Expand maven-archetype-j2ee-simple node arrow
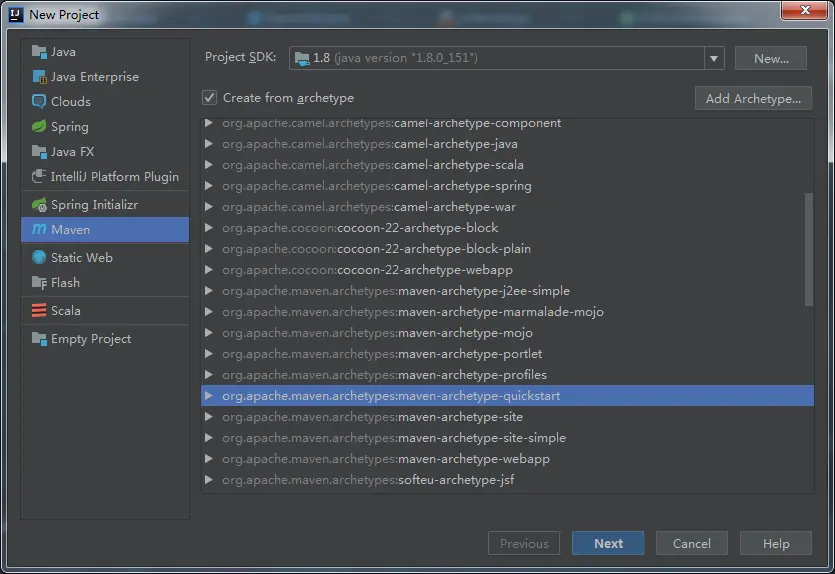The height and width of the screenshot is (574, 835). (209, 291)
